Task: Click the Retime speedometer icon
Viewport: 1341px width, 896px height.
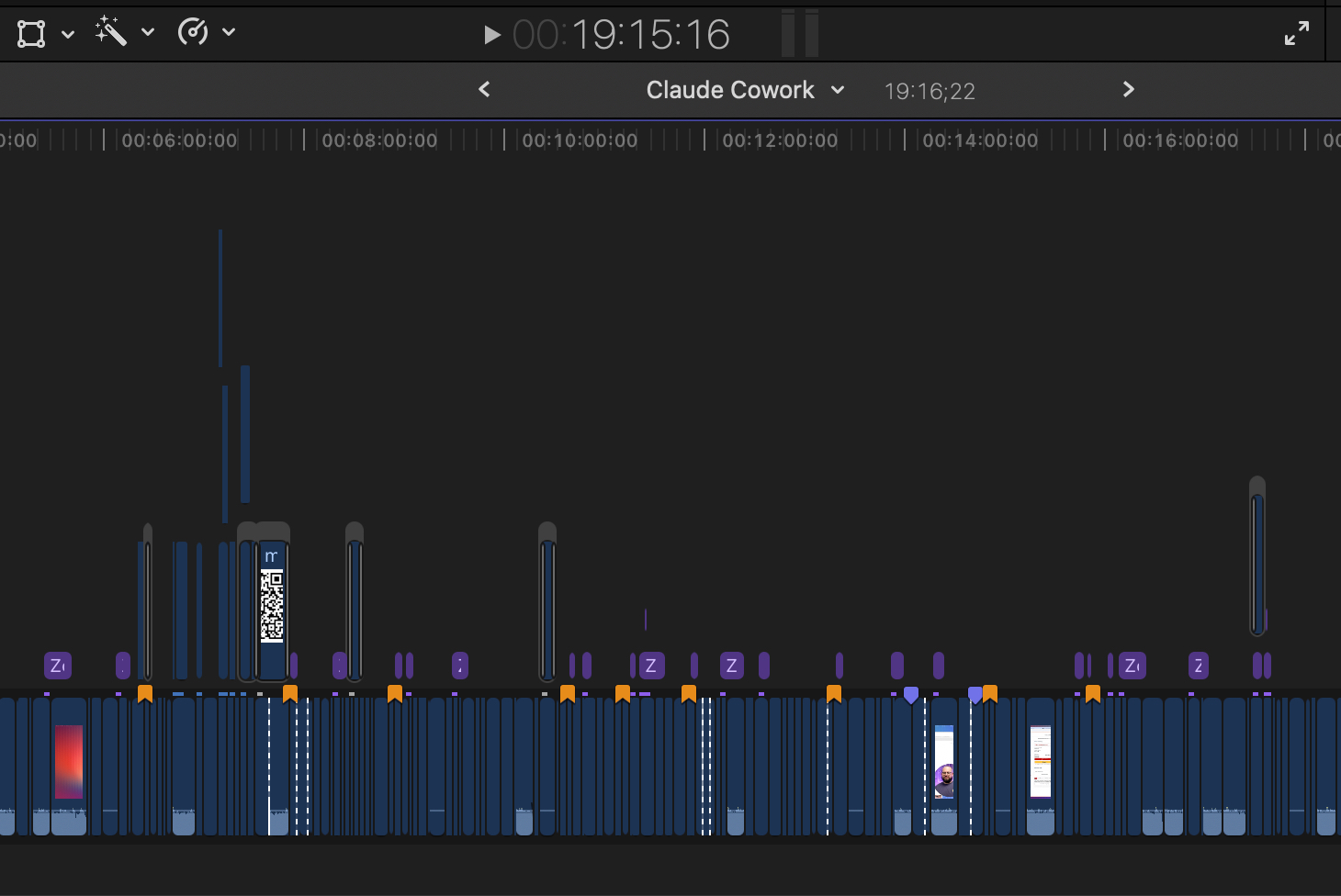Action: pyautogui.click(x=193, y=33)
